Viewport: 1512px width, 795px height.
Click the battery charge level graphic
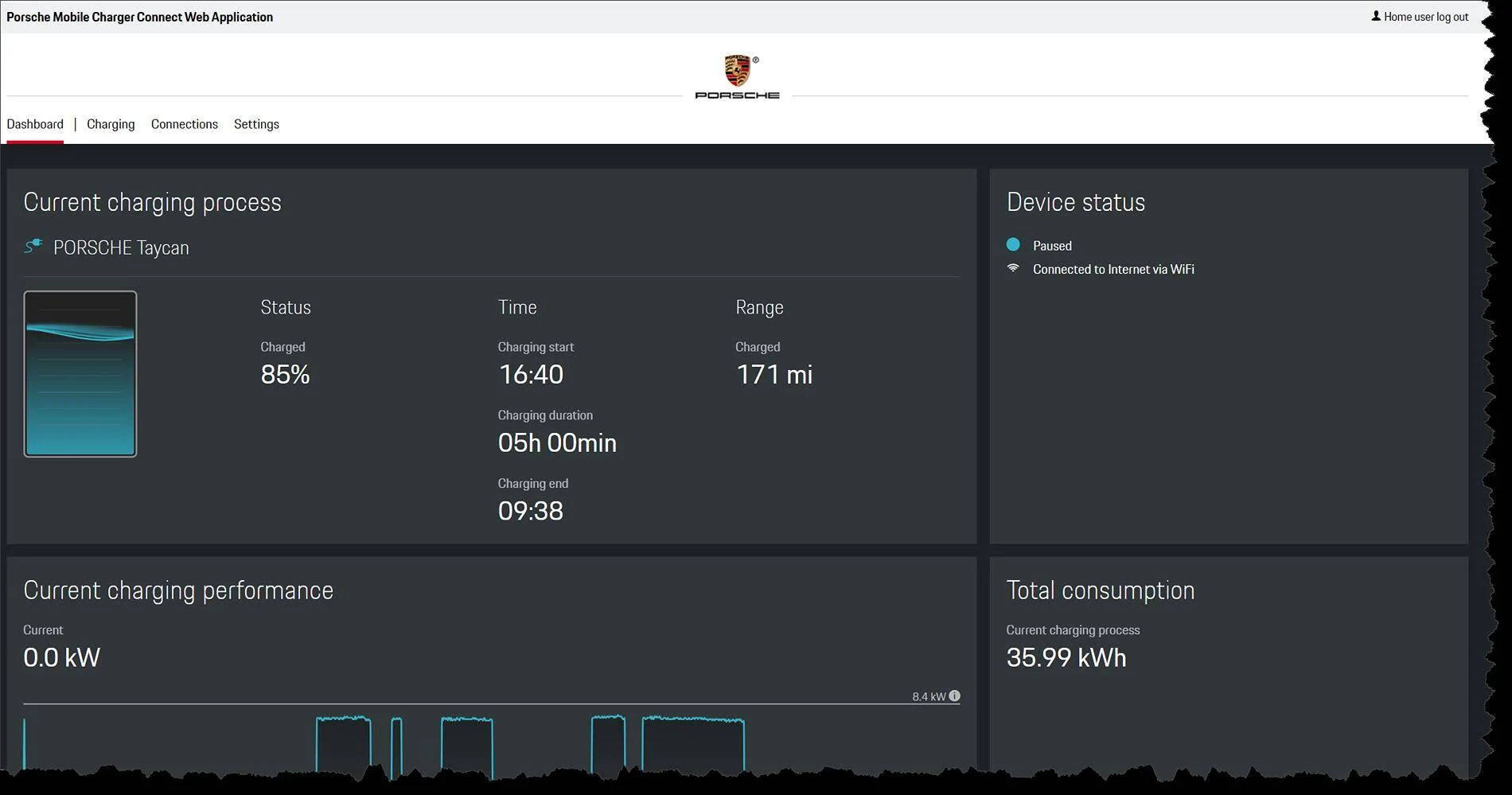pyautogui.click(x=80, y=374)
